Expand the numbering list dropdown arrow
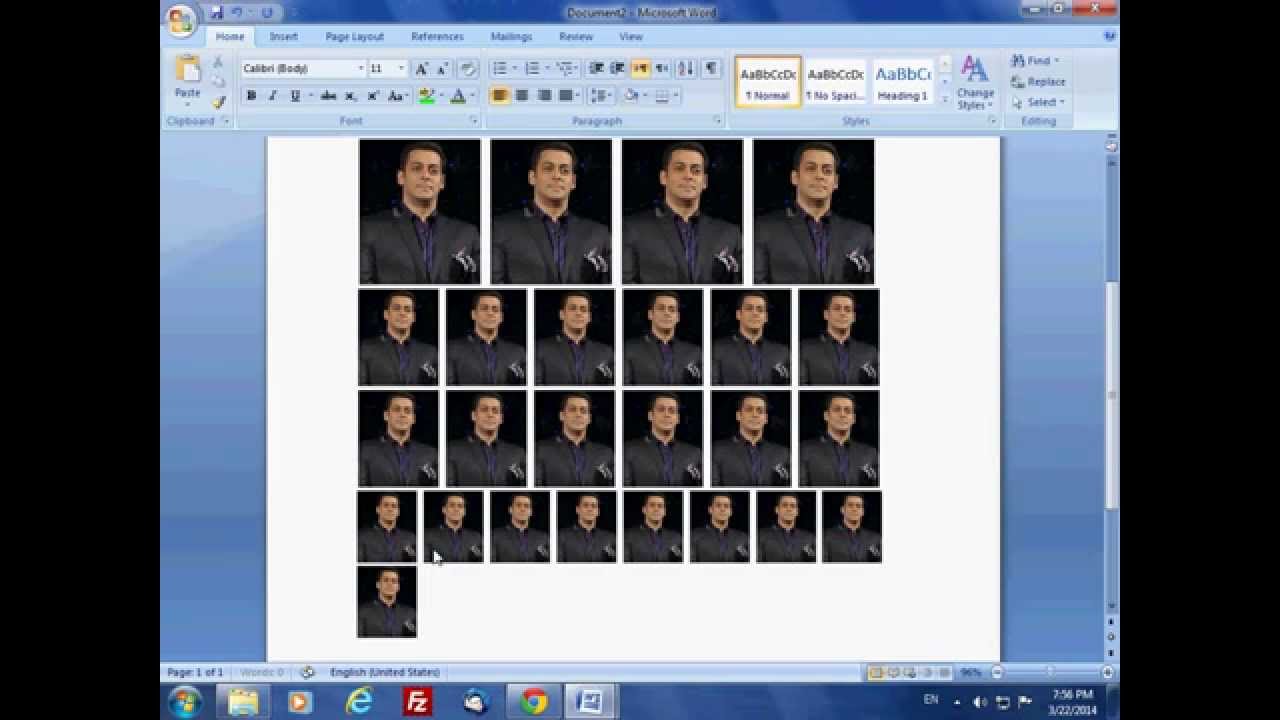The height and width of the screenshot is (720, 1280). [x=546, y=68]
